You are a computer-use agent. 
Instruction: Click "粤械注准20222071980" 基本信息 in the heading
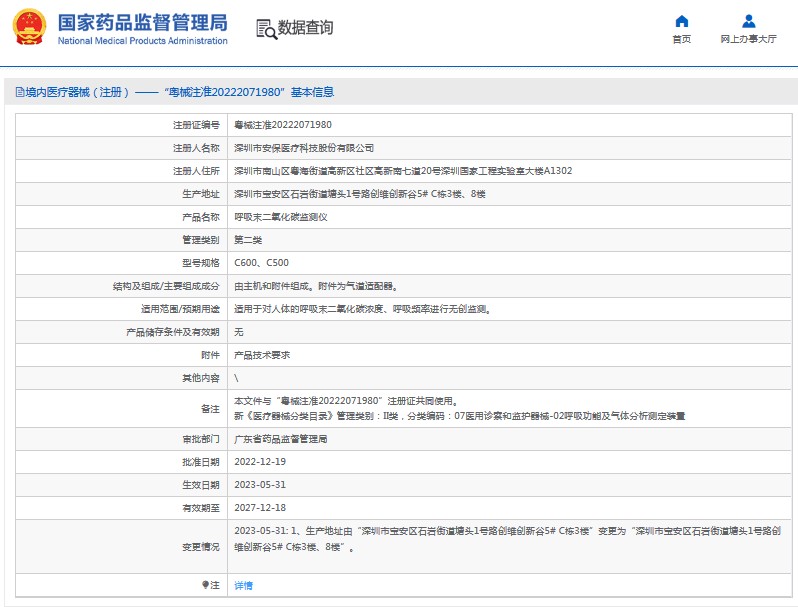(249, 92)
